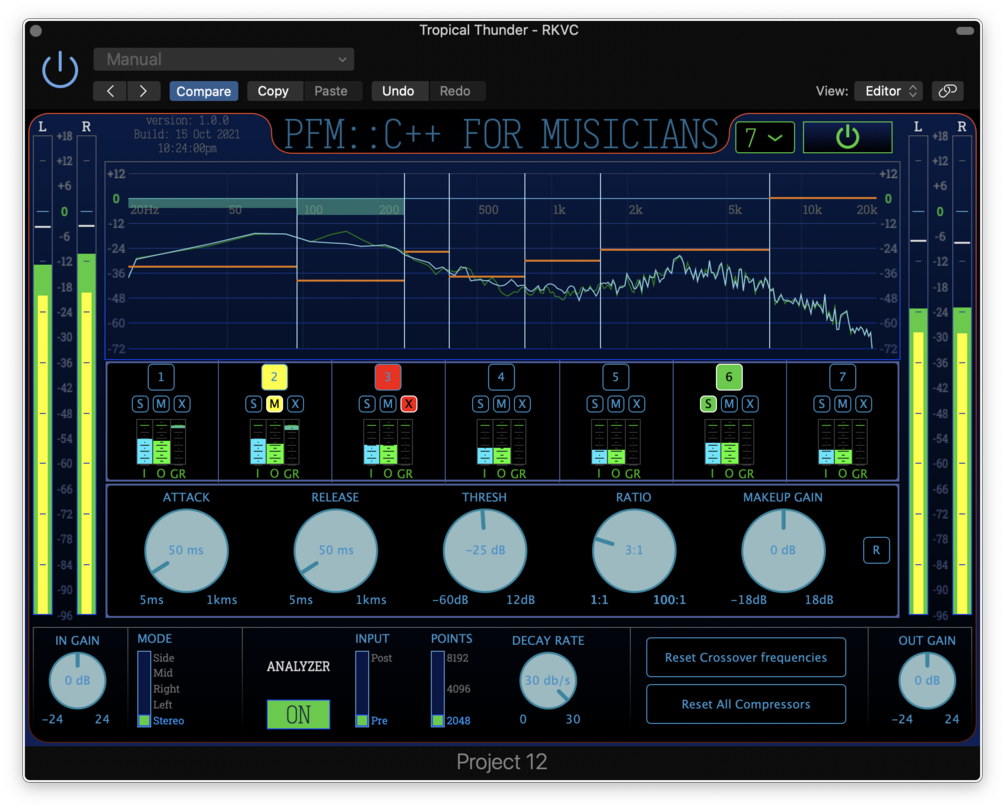Mute band 7 with M button

pos(842,404)
